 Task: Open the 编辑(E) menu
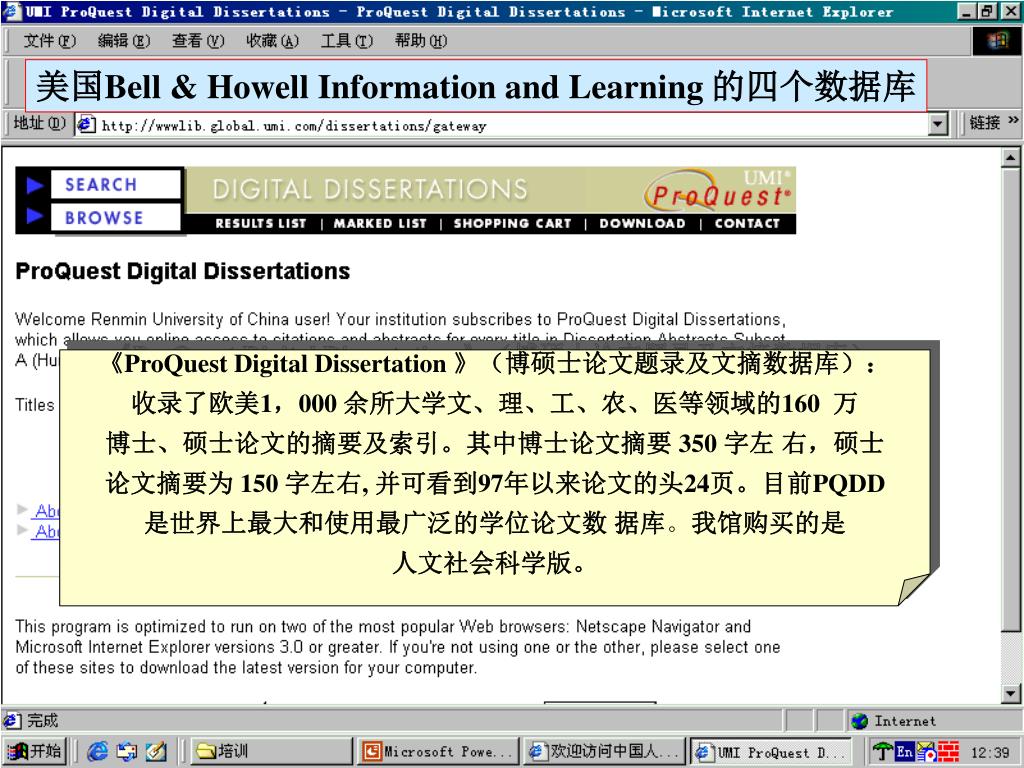pos(123,41)
